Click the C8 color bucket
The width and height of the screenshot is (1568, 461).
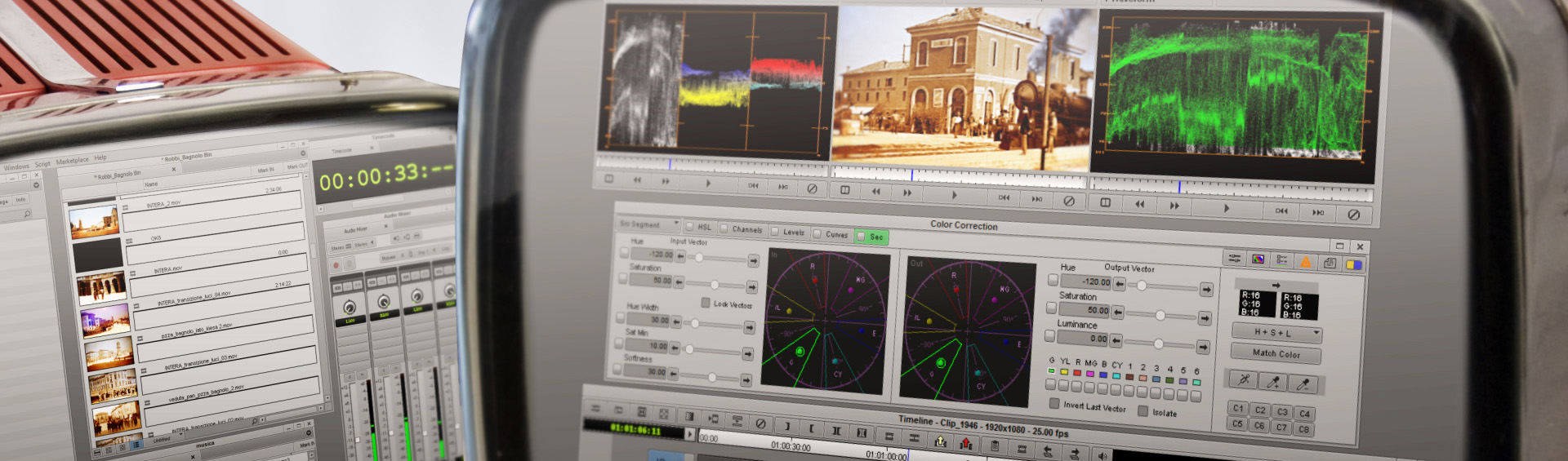point(1303,428)
